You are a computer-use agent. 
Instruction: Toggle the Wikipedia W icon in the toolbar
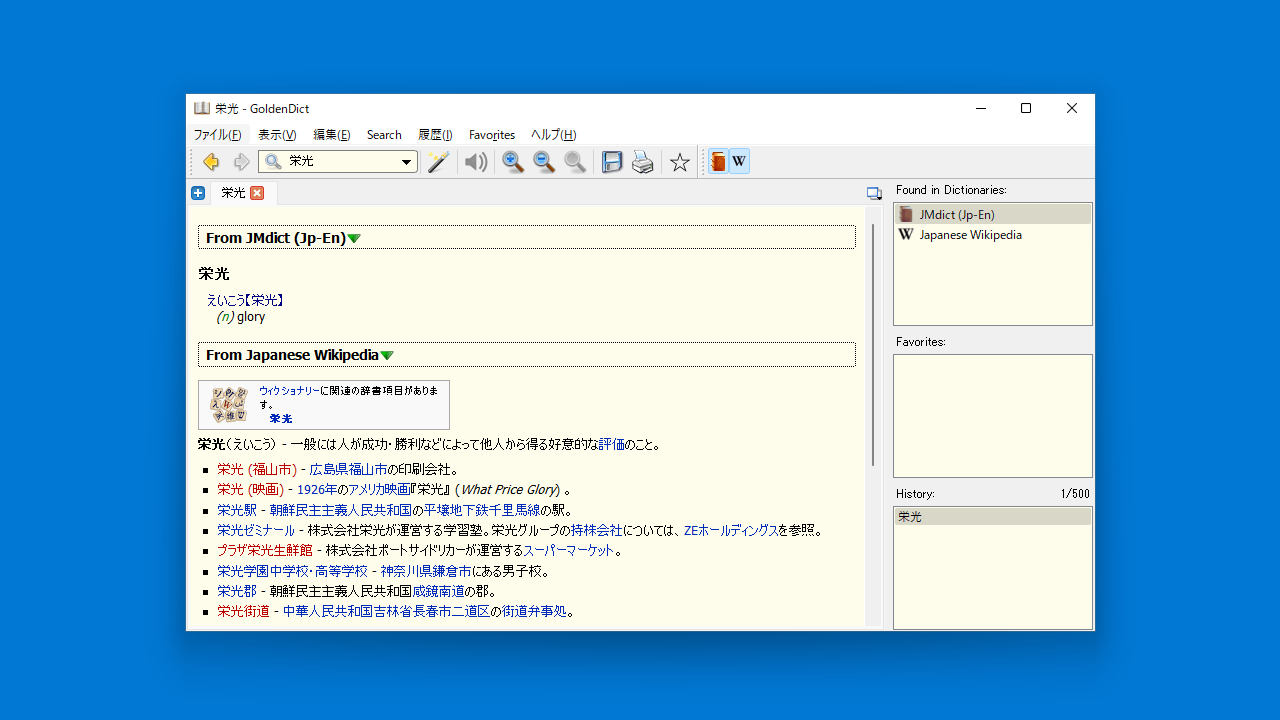739,161
